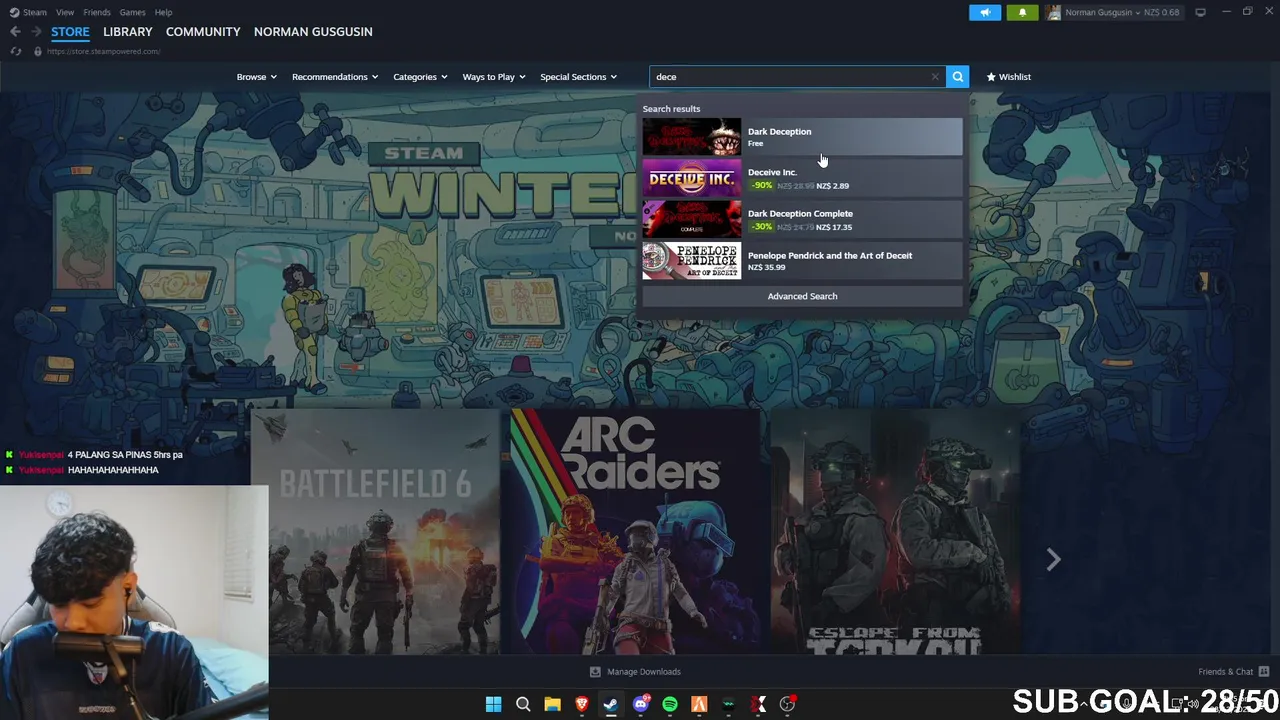Screen dimensions: 1280x720
Task: Click the Steam logo in the menu bar
Action: [13, 12]
